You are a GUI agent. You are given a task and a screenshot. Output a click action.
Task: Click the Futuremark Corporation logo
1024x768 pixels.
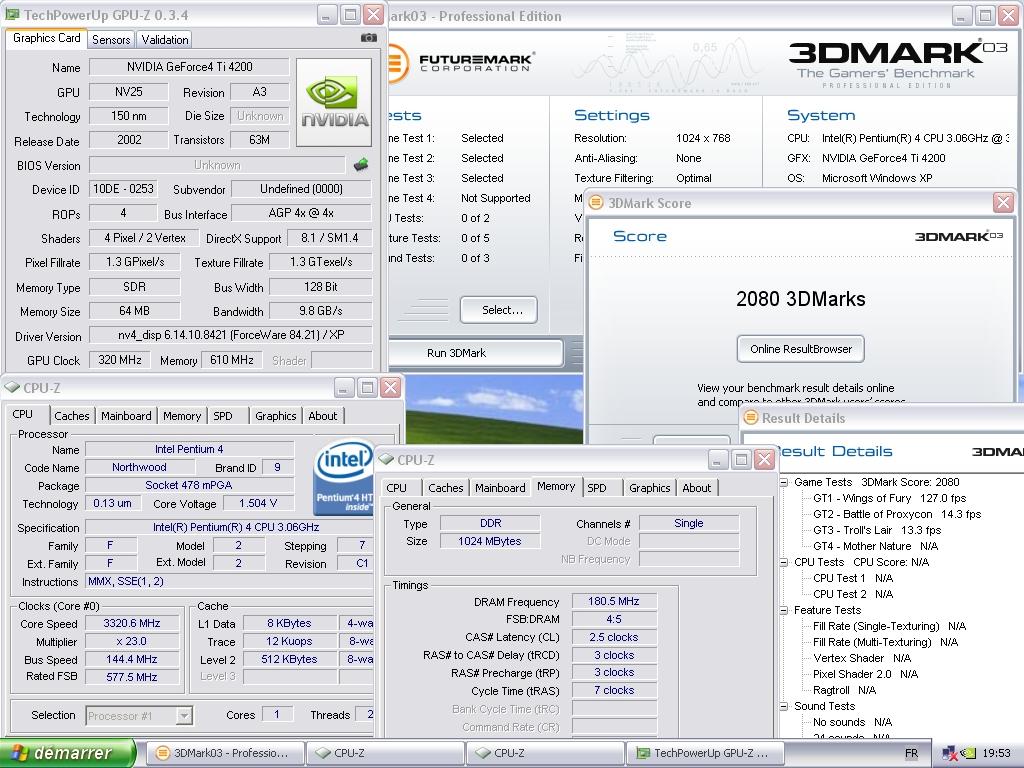coord(462,63)
